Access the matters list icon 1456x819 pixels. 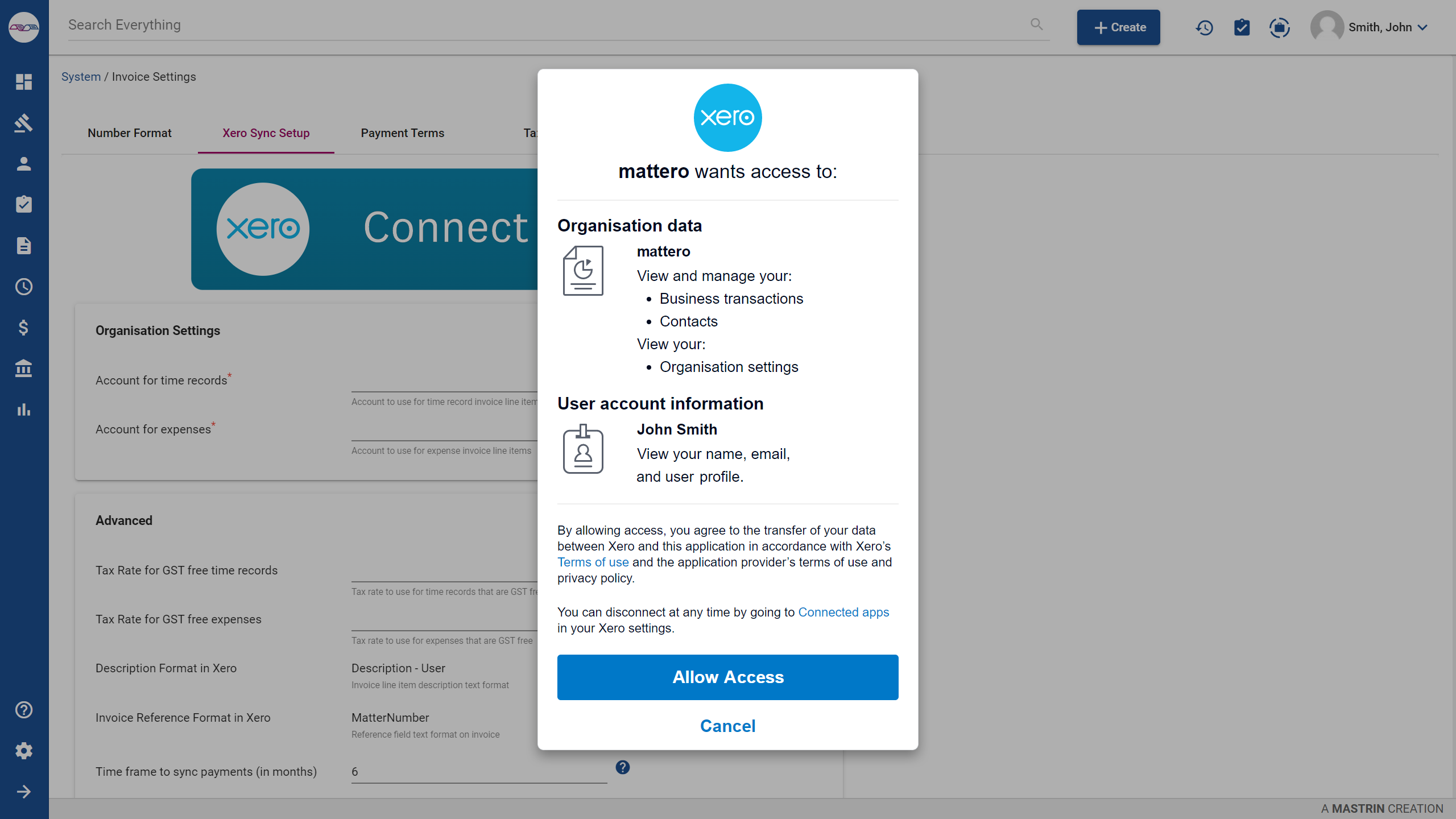point(24,122)
